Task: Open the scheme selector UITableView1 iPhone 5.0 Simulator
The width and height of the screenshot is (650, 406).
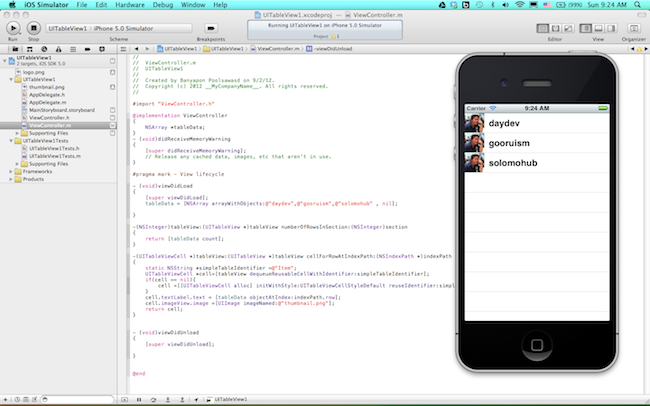Action: point(119,28)
